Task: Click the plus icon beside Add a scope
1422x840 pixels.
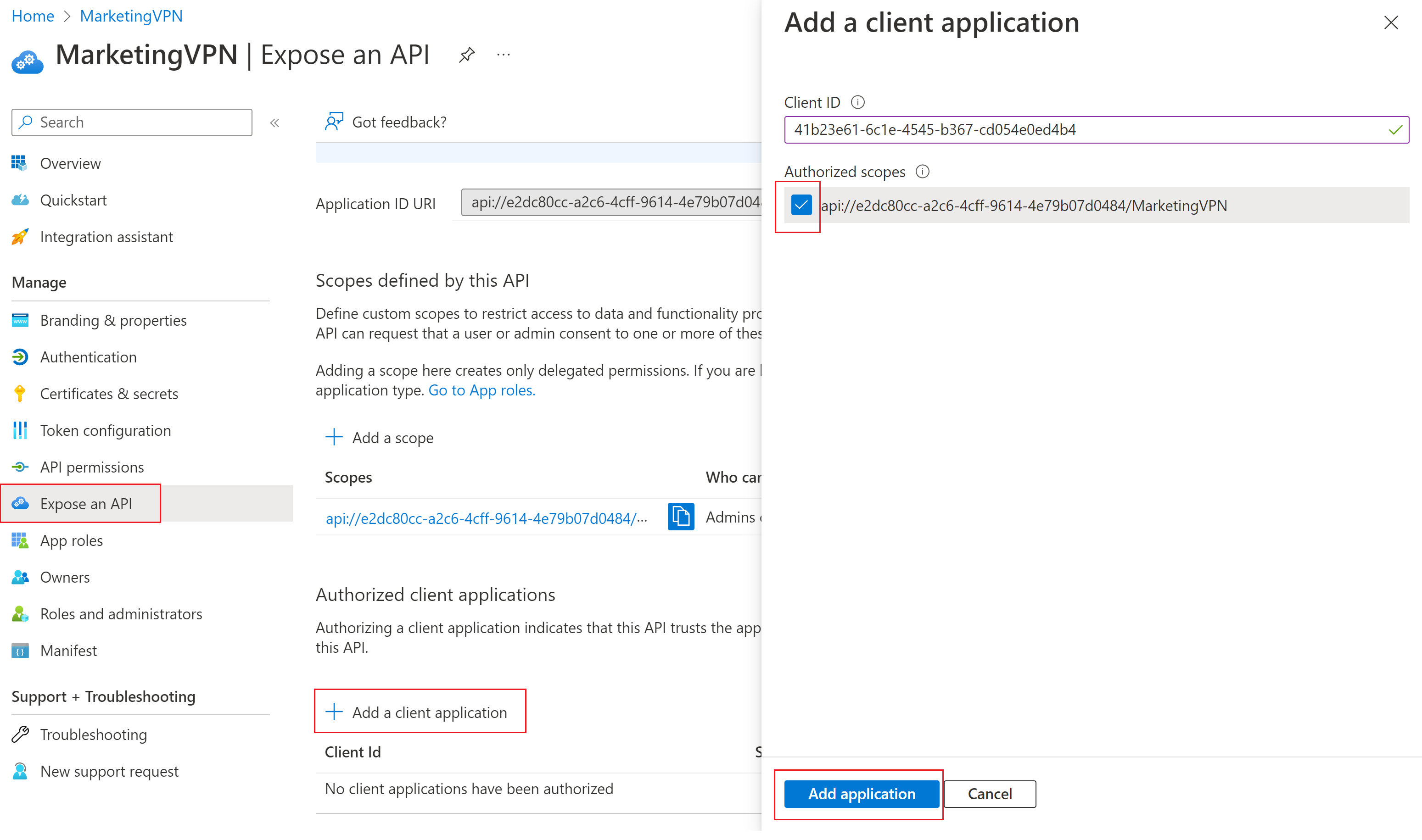Action: point(334,438)
